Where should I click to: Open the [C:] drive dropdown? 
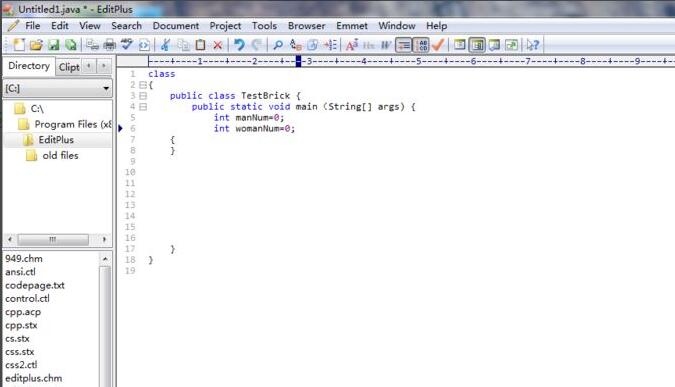[57, 88]
